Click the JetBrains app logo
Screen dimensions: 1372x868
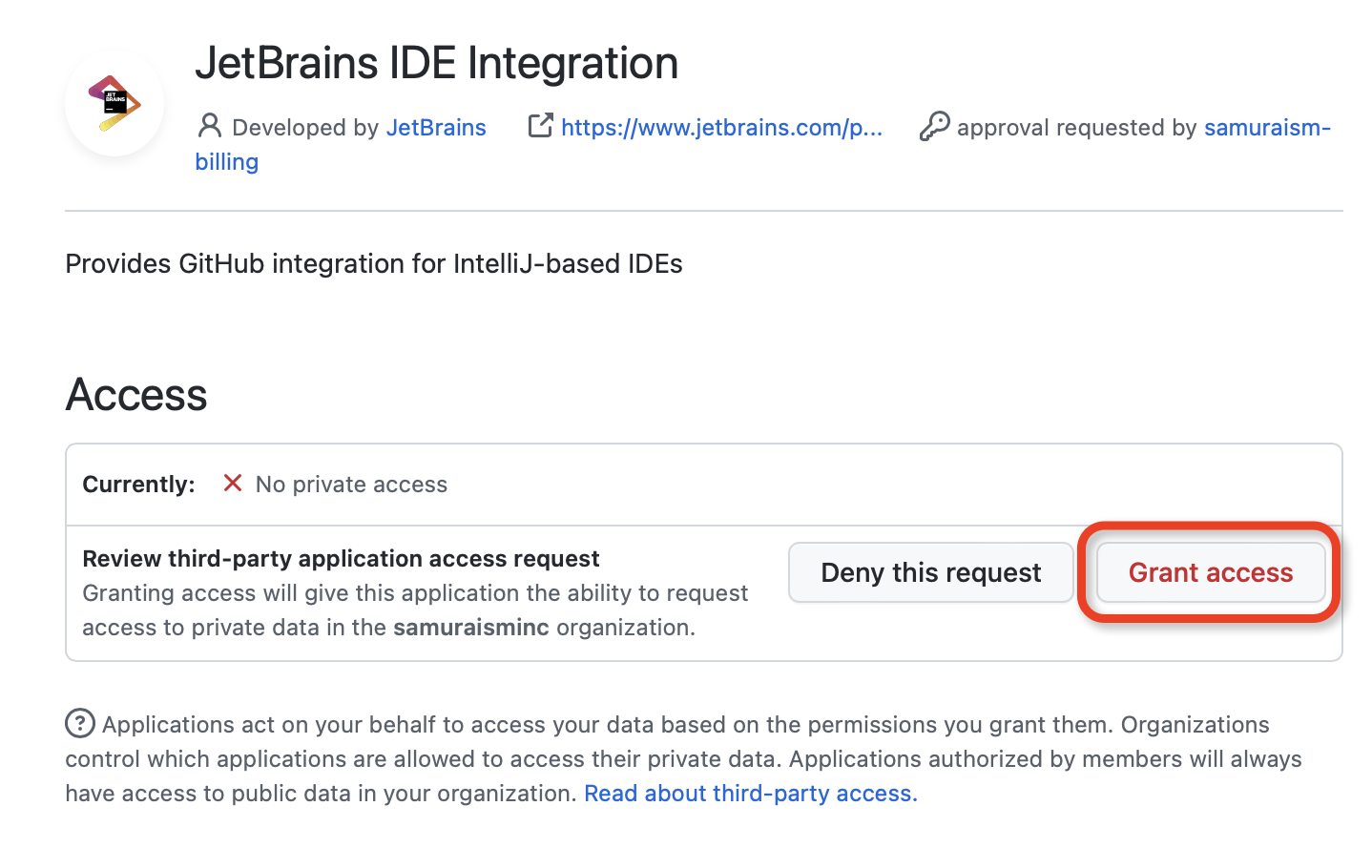pyautogui.click(x=114, y=102)
